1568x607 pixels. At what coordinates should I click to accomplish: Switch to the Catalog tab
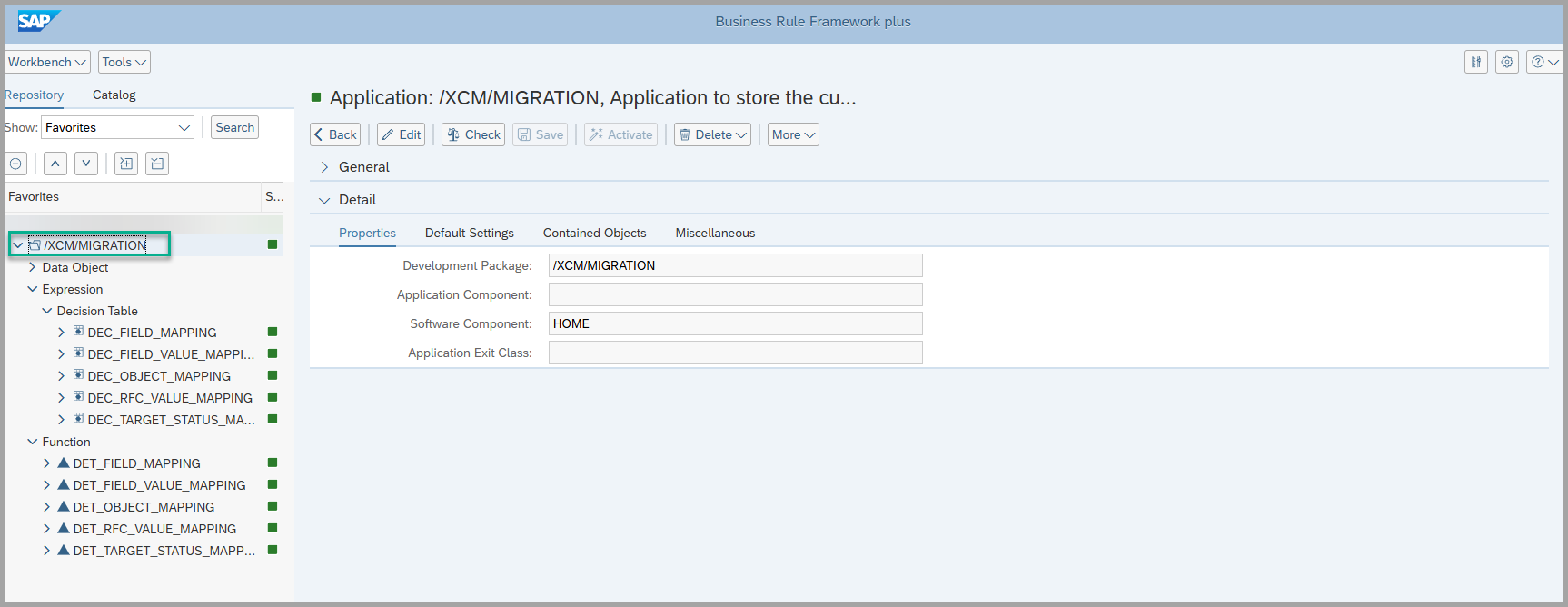pos(114,95)
